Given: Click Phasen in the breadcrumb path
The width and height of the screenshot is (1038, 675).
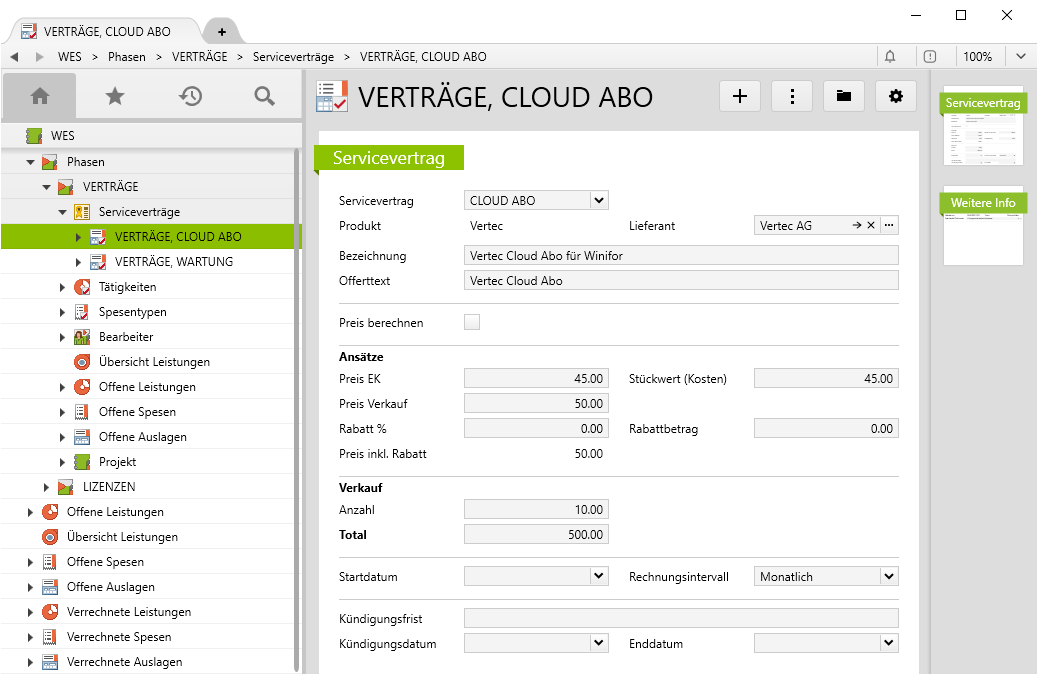Looking at the screenshot, I should [127, 57].
